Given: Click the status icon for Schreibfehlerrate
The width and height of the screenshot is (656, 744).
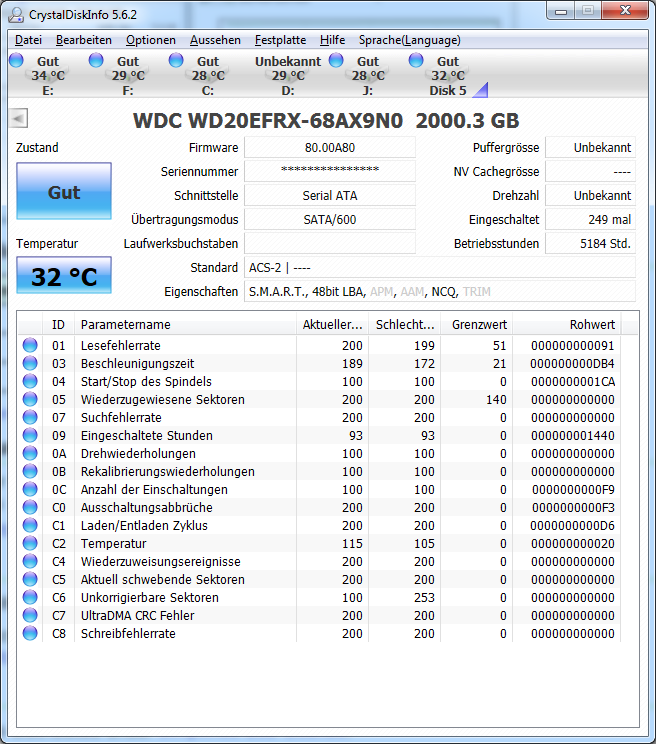Looking at the screenshot, I should 30,633.
